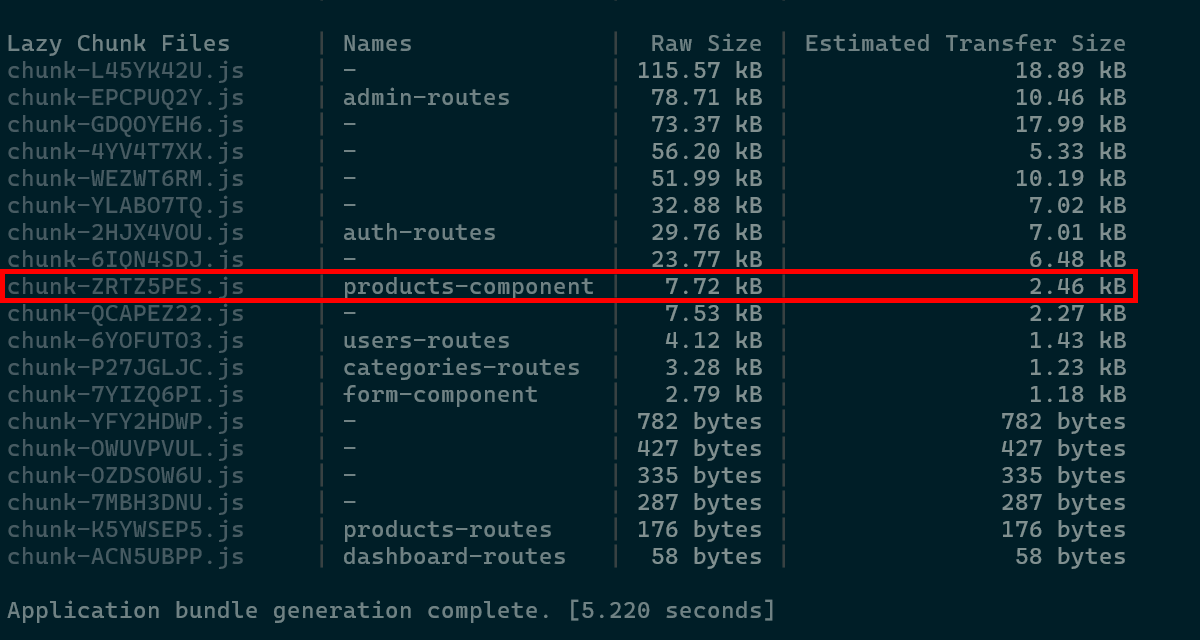
Task: Click the auth-routes chunk name
Action: pos(419,233)
